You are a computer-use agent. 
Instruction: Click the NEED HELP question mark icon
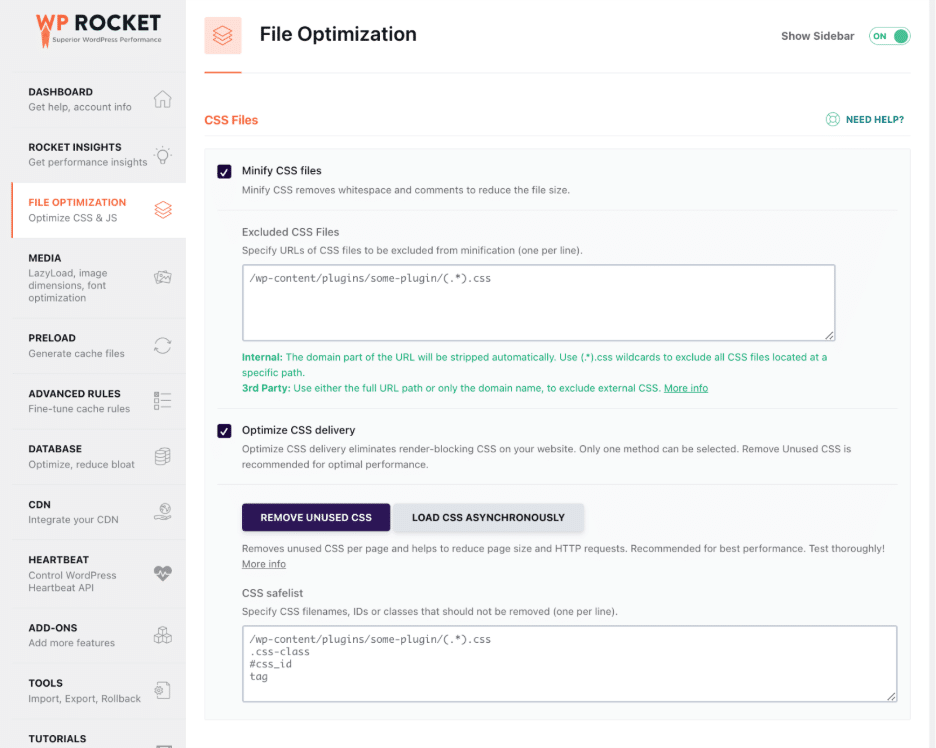click(x=832, y=118)
